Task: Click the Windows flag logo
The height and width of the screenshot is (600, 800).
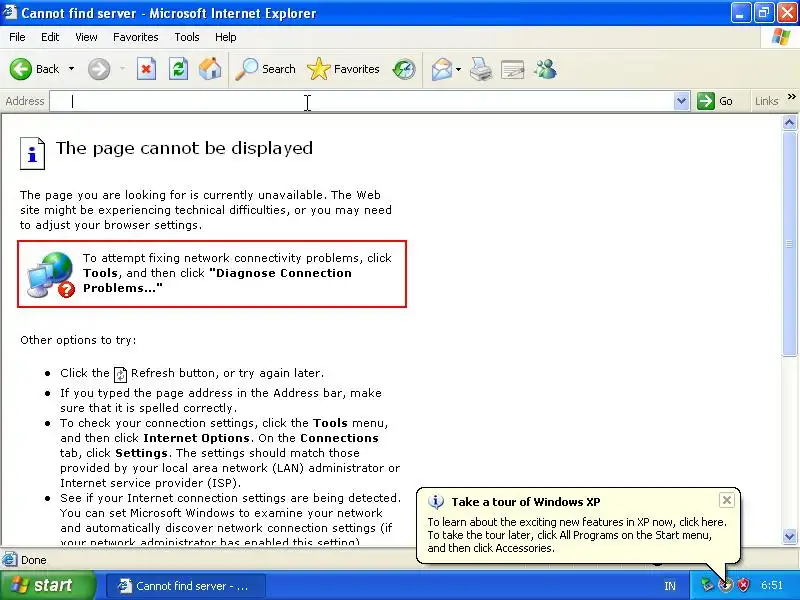Action: 781,37
